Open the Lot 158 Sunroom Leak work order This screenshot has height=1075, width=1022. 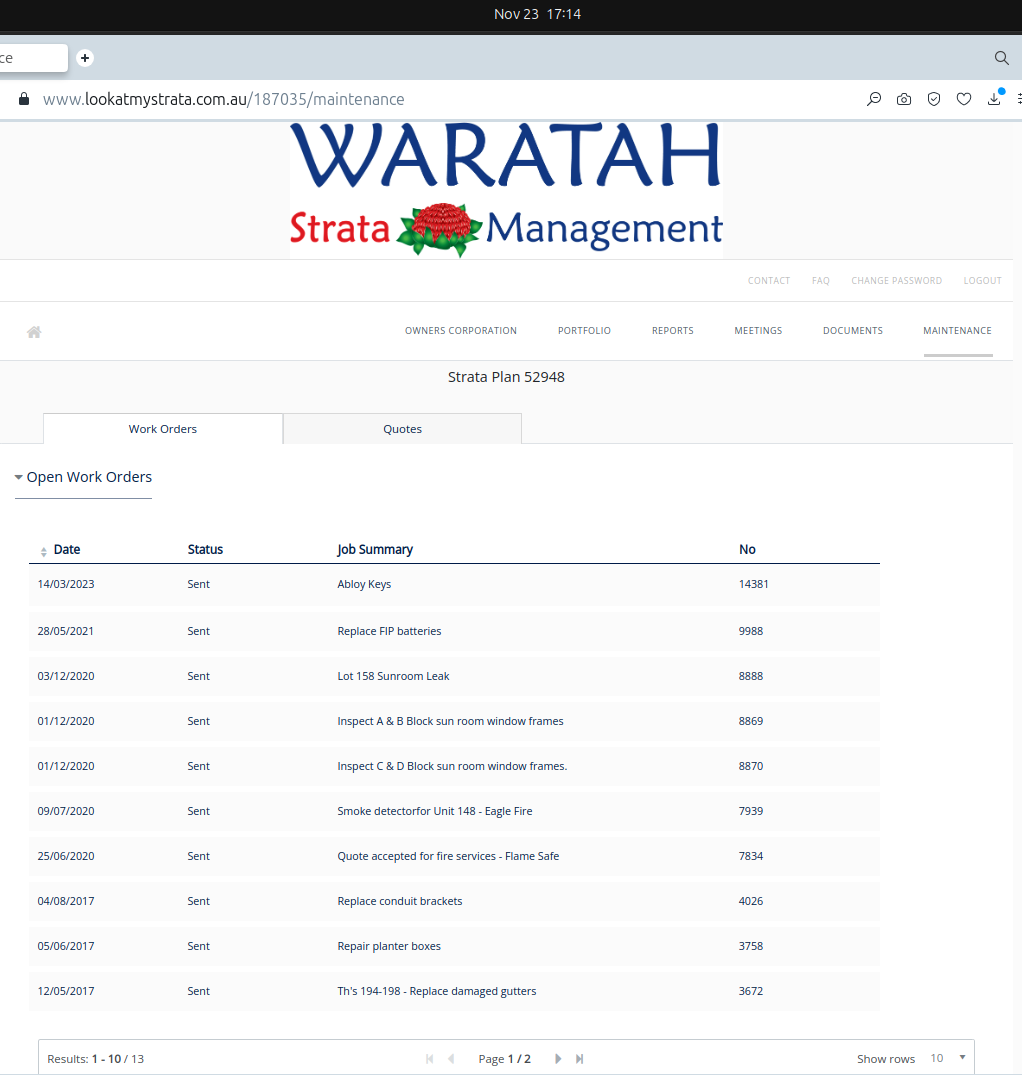[x=454, y=676]
